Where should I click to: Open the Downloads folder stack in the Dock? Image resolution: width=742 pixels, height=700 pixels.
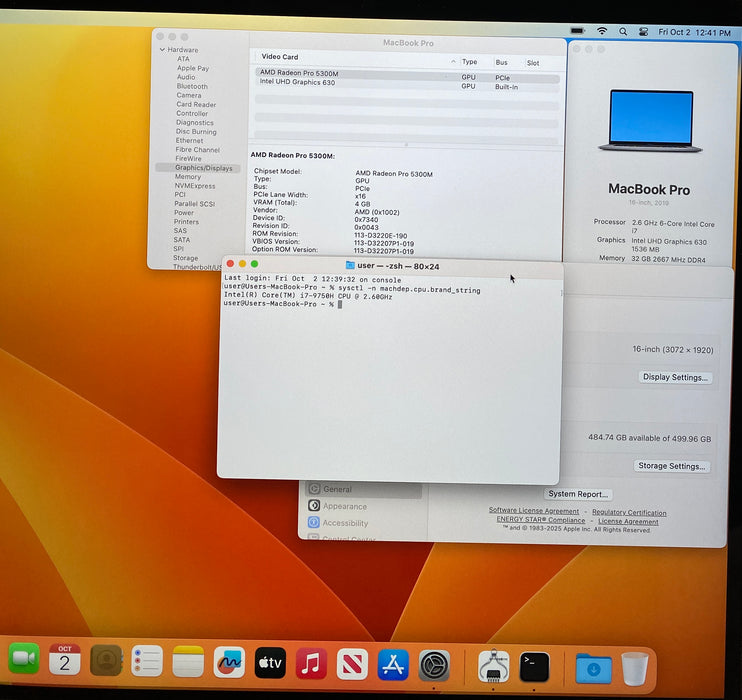593,668
